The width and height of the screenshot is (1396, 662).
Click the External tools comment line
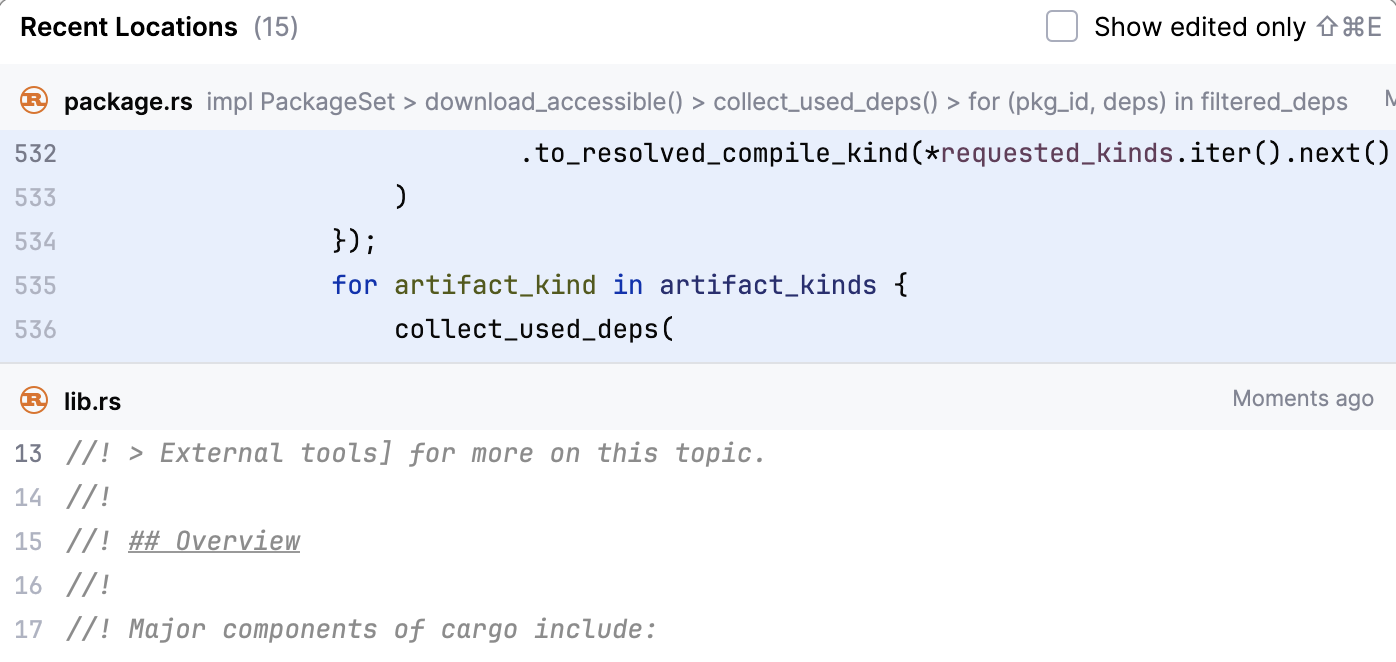coord(415,454)
